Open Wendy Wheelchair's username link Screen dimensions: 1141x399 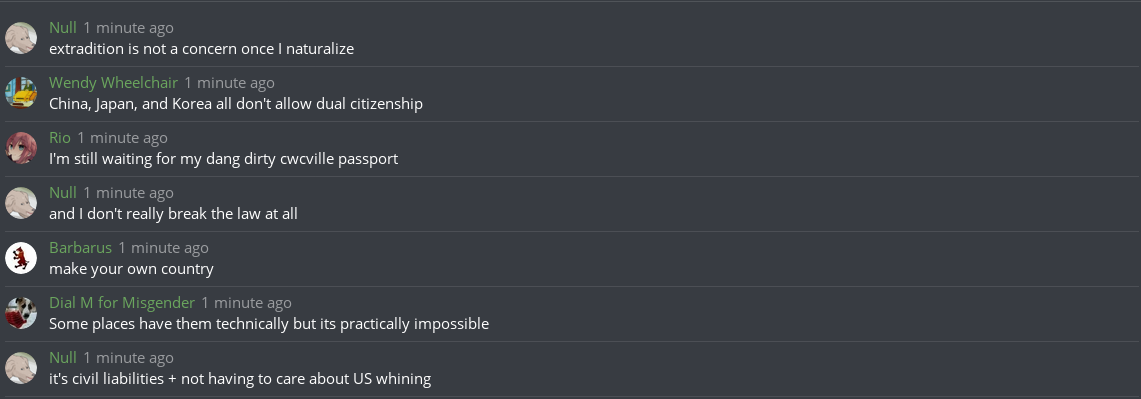[114, 82]
